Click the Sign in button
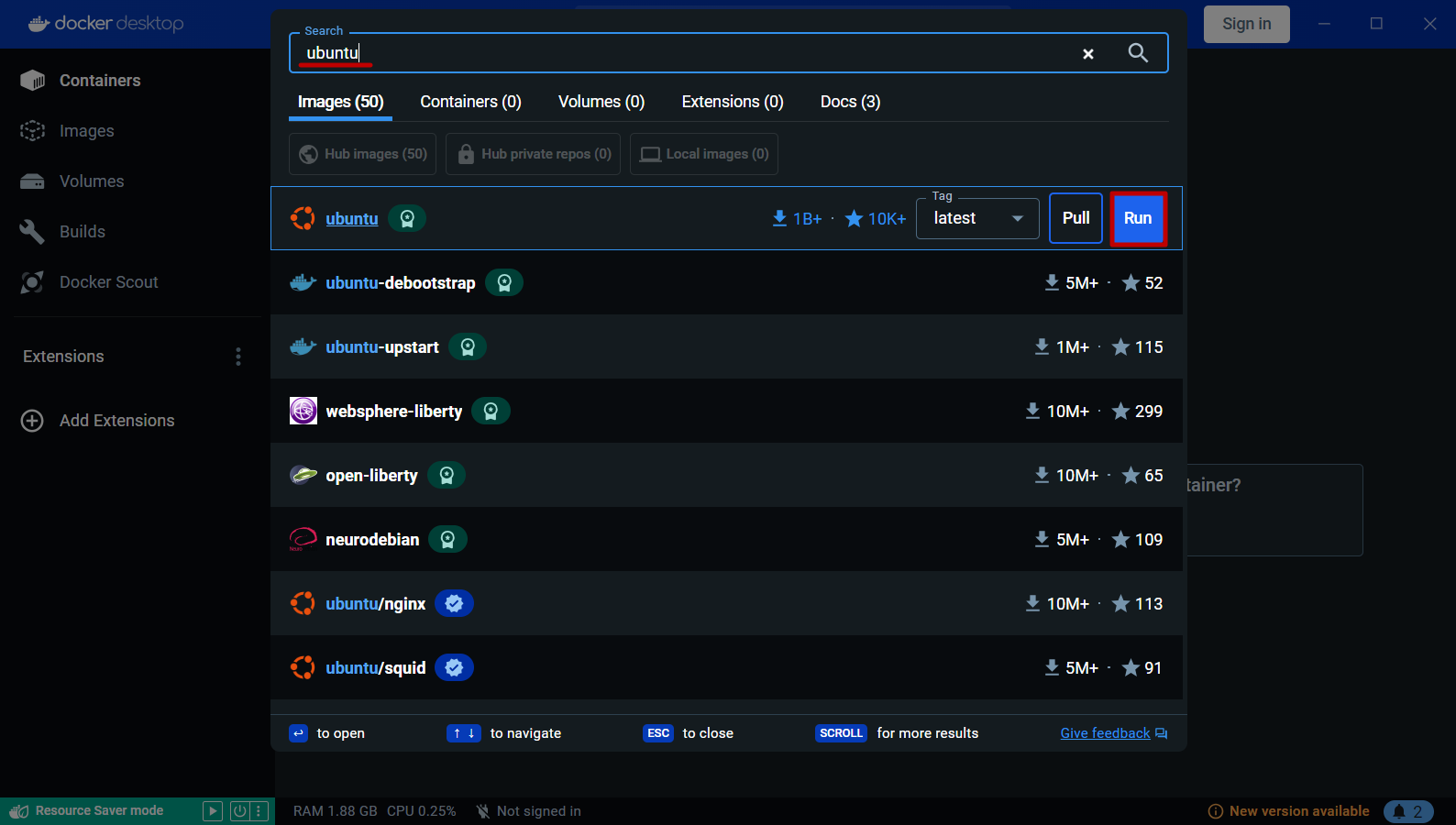Viewport: 1456px width, 825px height. pos(1246,24)
